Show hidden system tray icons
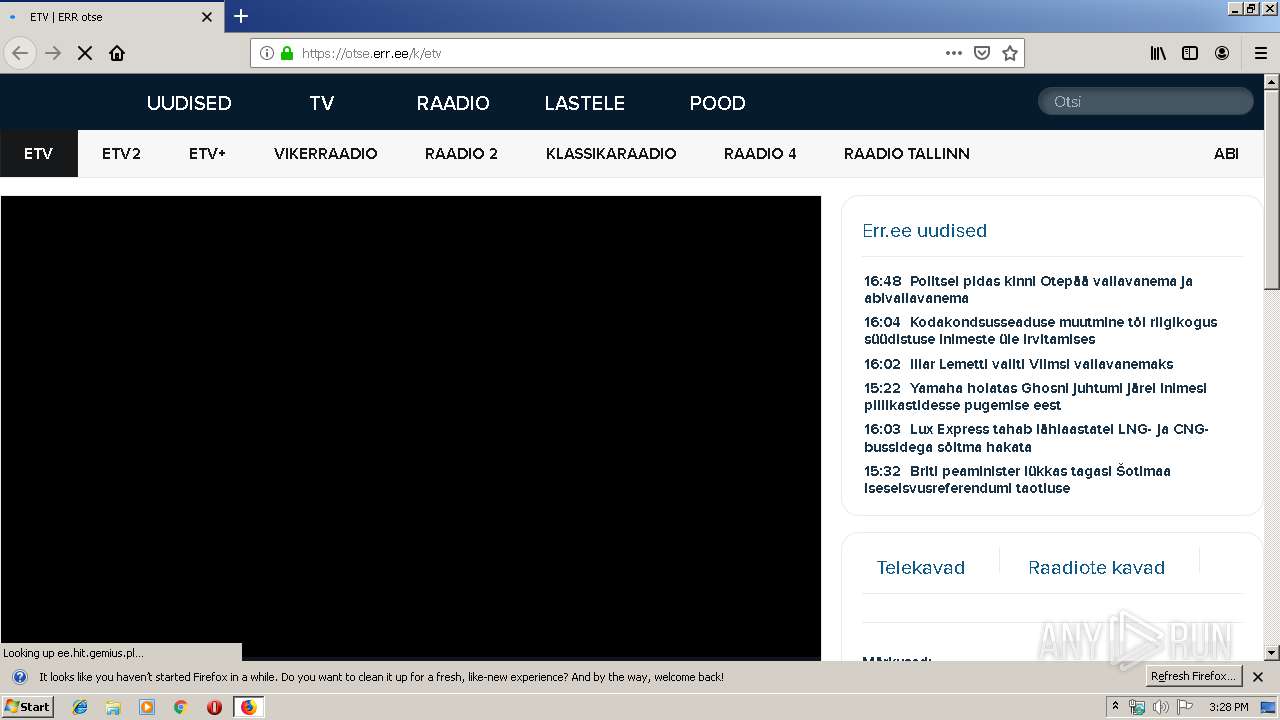This screenshot has height=720, width=1280. [x=1115, y=706]
